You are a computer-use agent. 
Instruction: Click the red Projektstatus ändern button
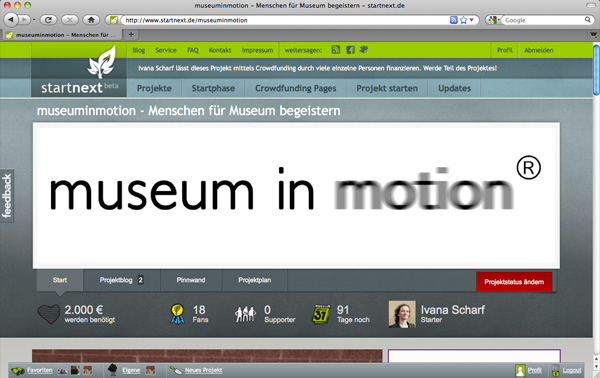514,282
